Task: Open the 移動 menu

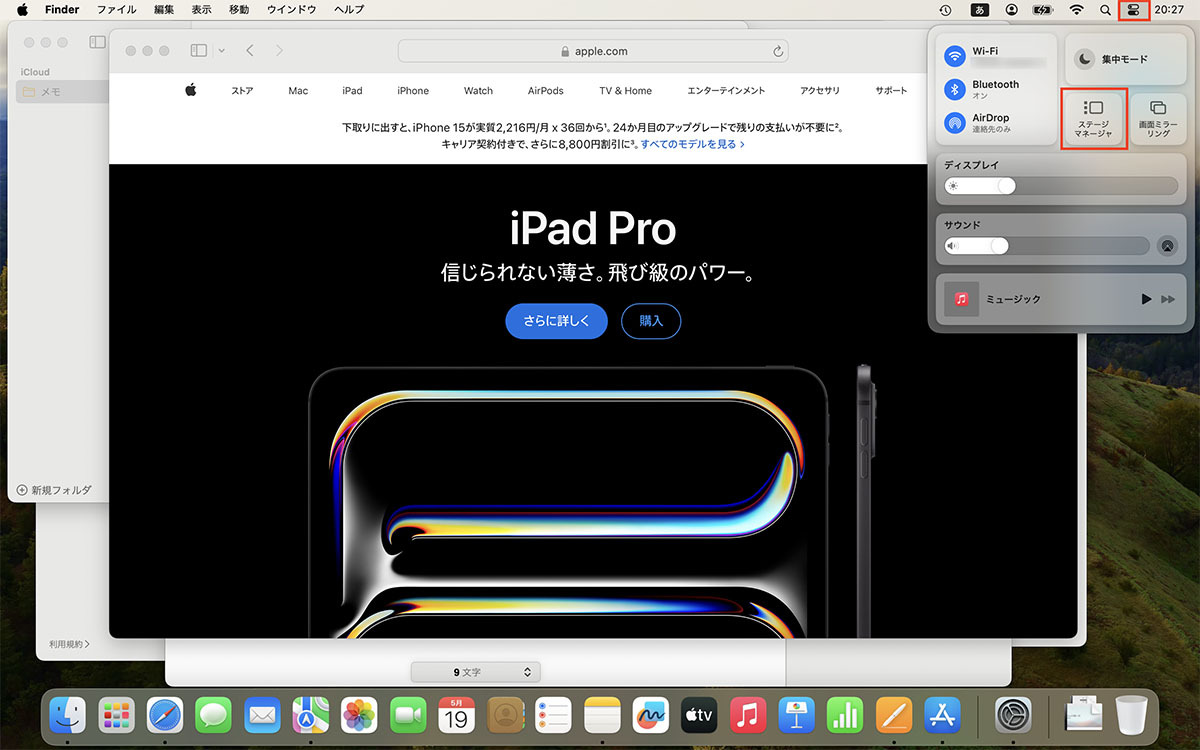Action: (x=239, y=9)
